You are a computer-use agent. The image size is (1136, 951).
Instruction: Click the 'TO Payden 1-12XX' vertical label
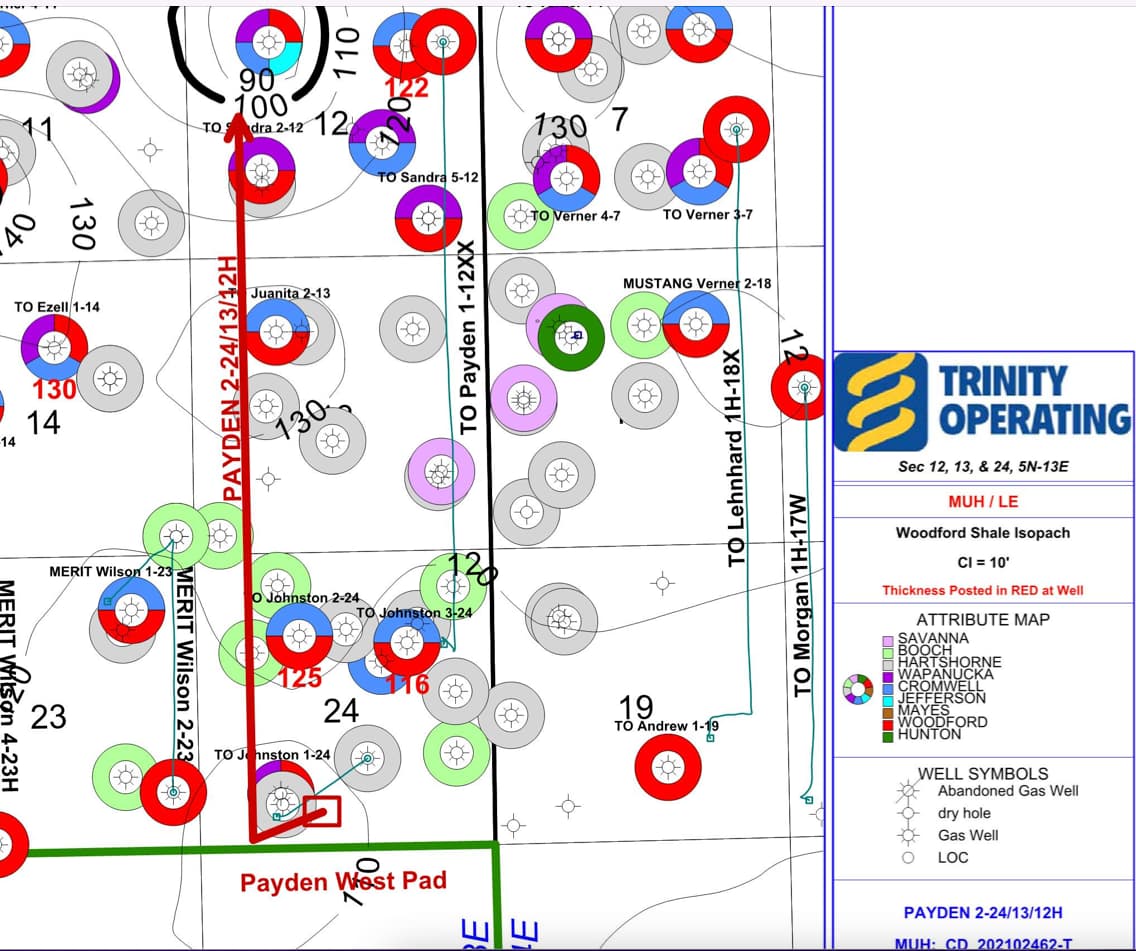pos(469,338)
